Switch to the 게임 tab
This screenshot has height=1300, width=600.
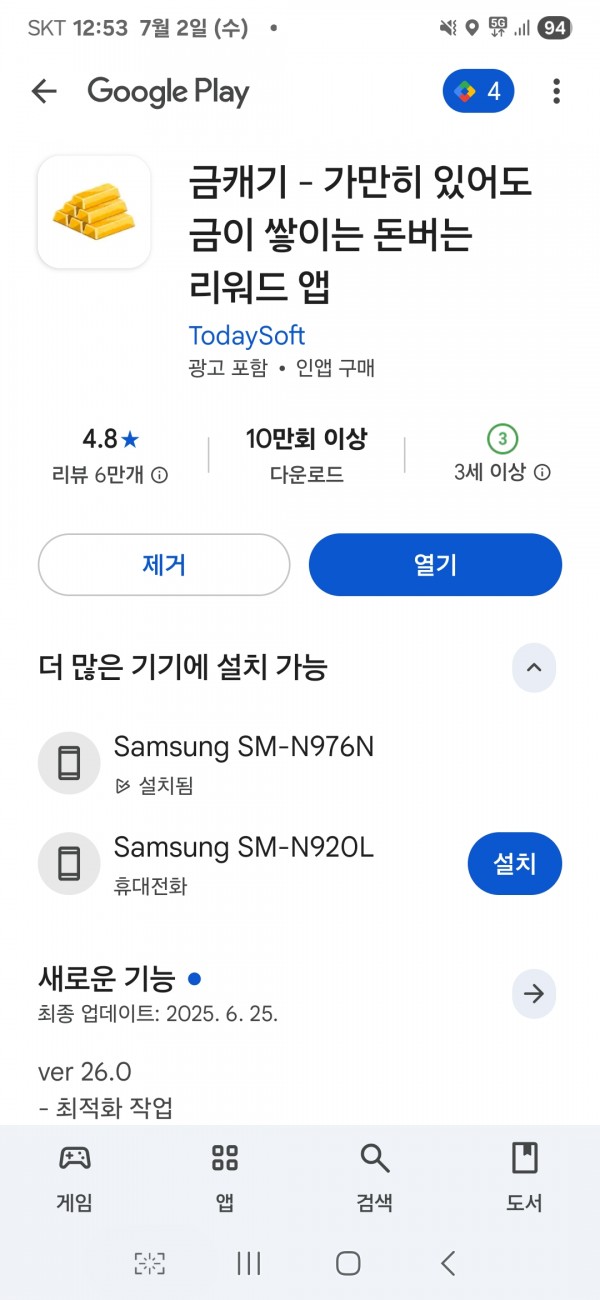(x=75, y=1179)
